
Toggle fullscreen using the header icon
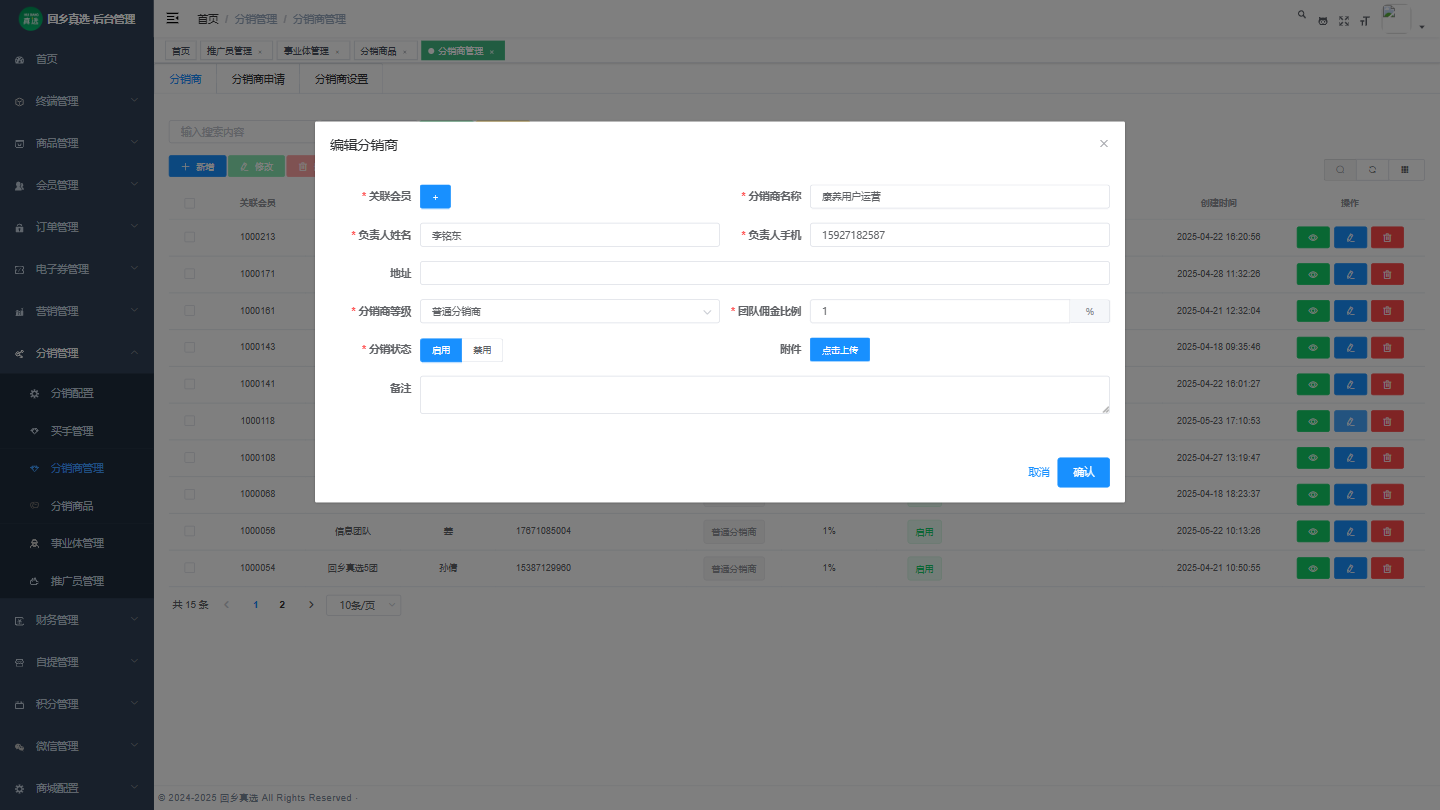(1344, 21)
